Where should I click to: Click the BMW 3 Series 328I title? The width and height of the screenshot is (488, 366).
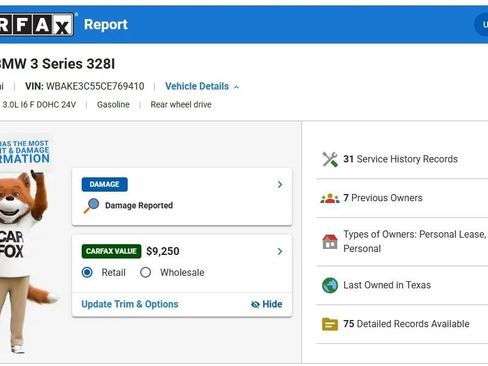57,64
